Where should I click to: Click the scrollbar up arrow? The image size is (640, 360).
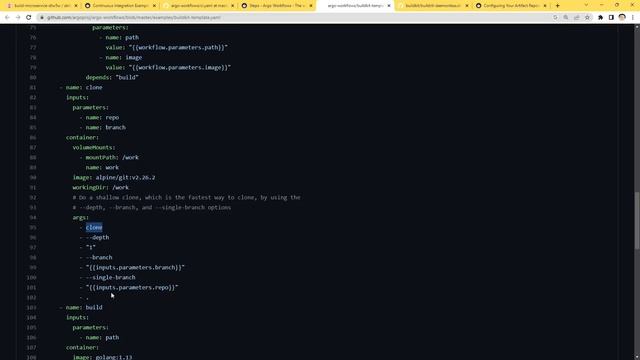637,27
